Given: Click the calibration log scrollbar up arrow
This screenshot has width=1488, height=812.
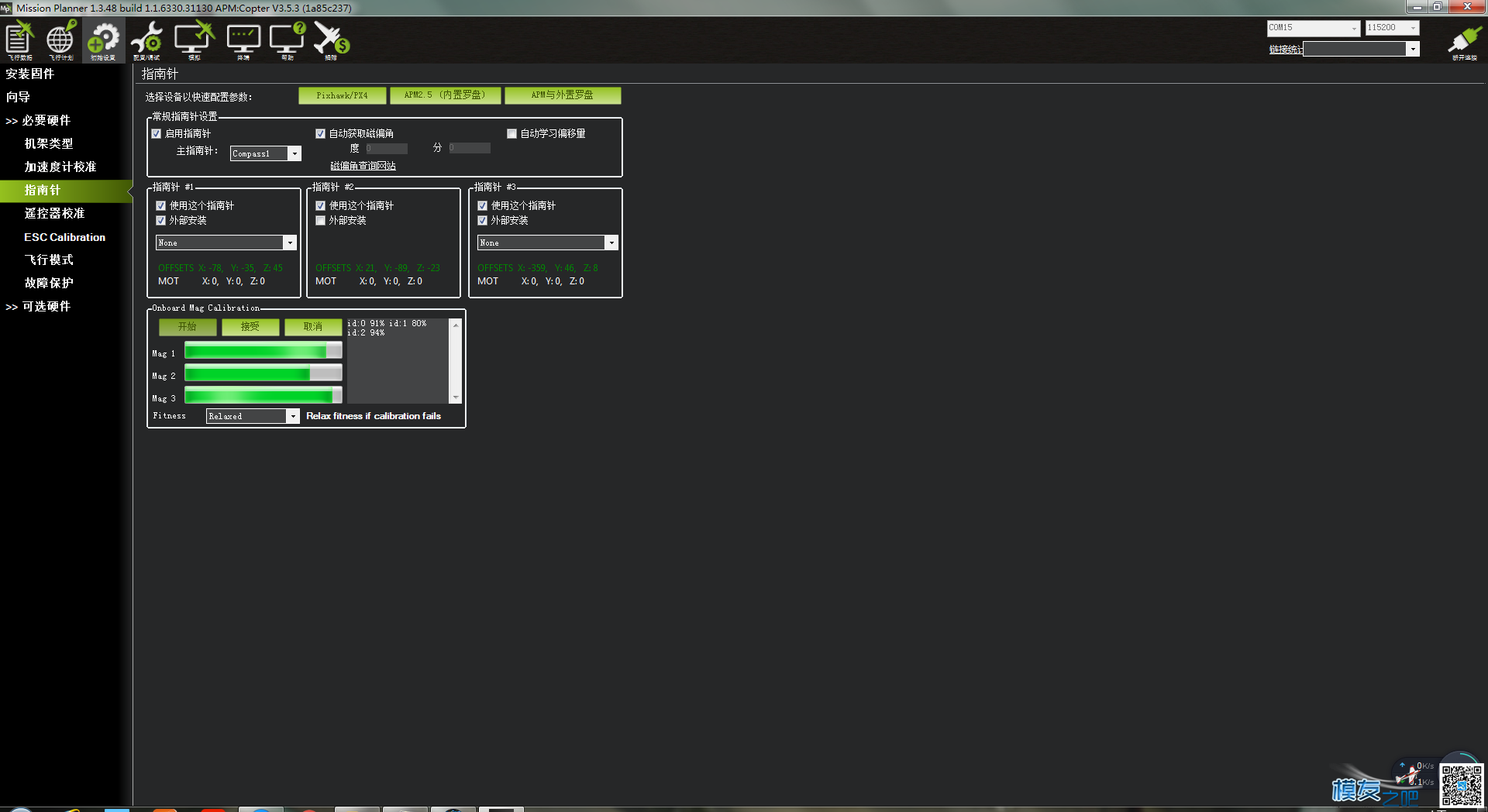Looking at the screenshot, I should 456,325.
